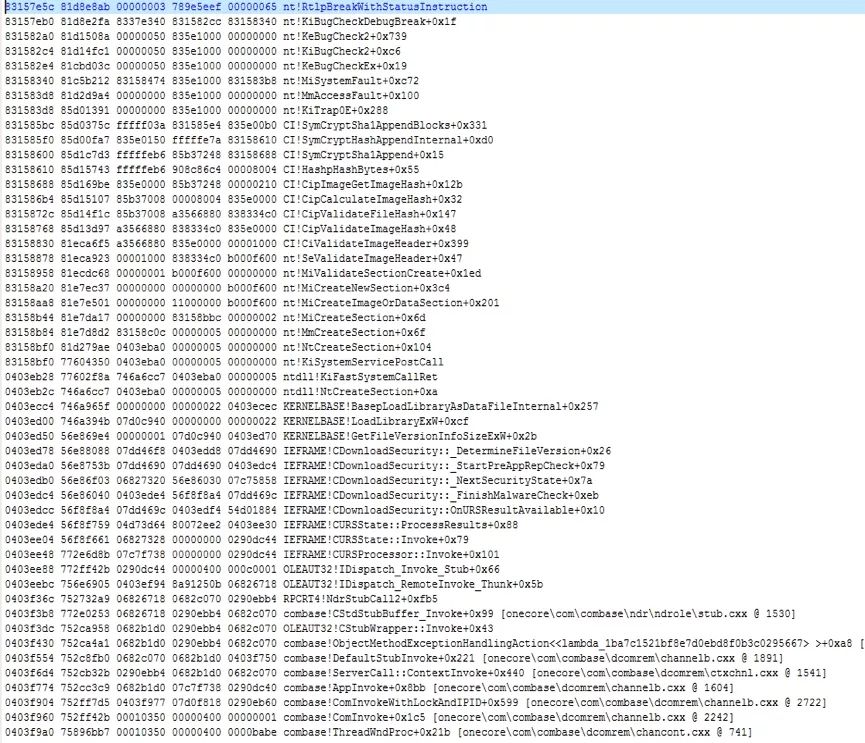Select CI!SymCryptSha1AppendBlocks+0x331 frame
Screen dimensions: 865x743
[x=246, y=125]
